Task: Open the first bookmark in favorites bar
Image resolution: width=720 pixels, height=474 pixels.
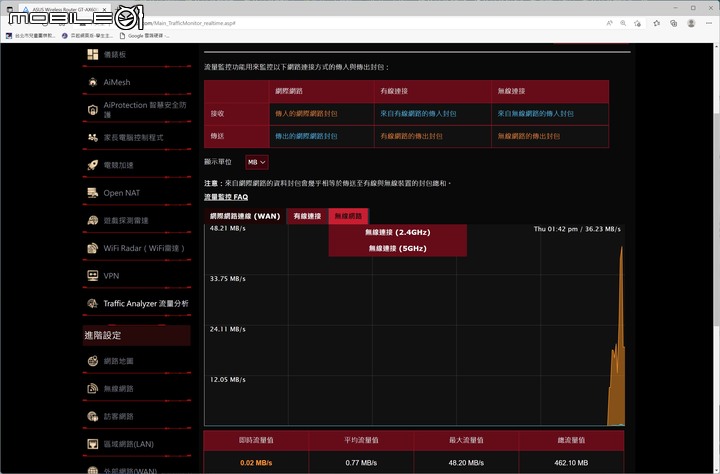Action: point(30,35)
